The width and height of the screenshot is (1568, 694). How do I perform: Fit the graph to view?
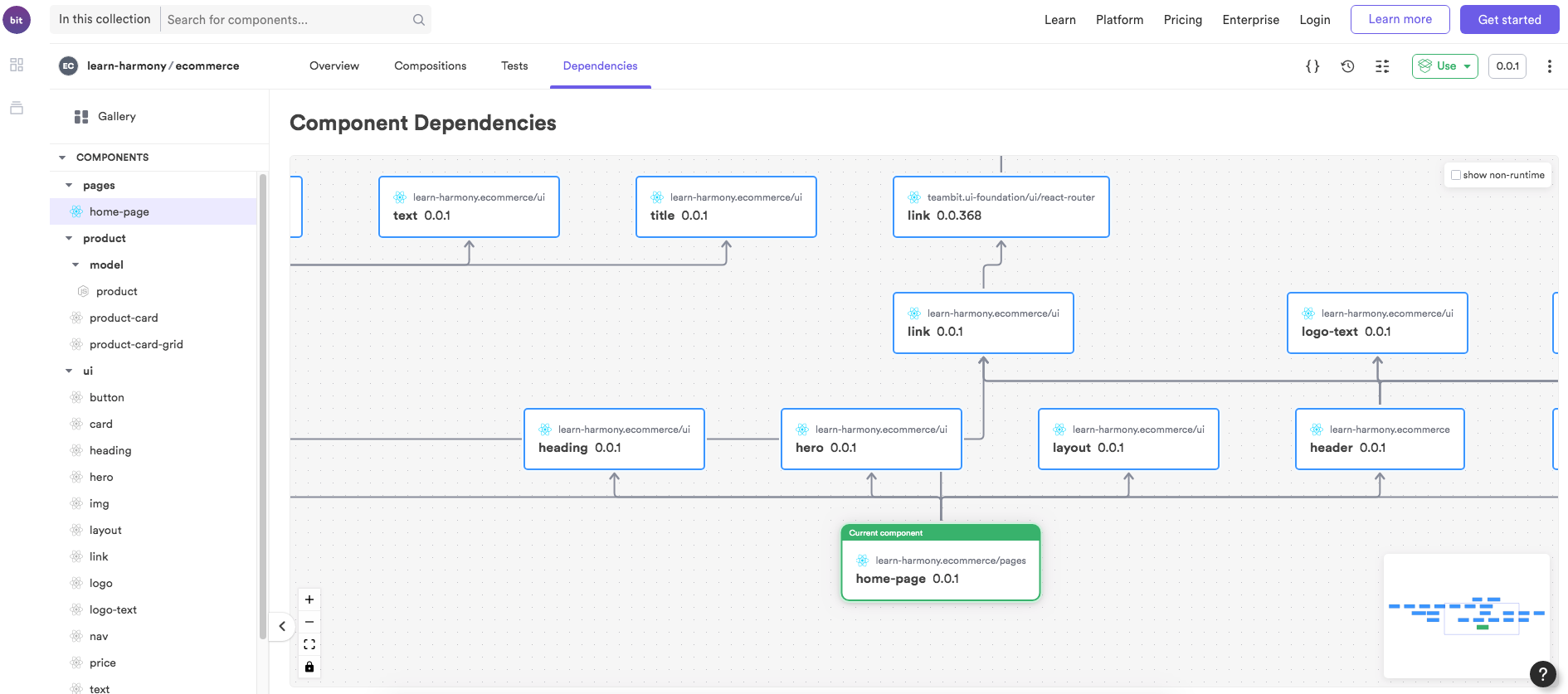click(x=309, y=644)
